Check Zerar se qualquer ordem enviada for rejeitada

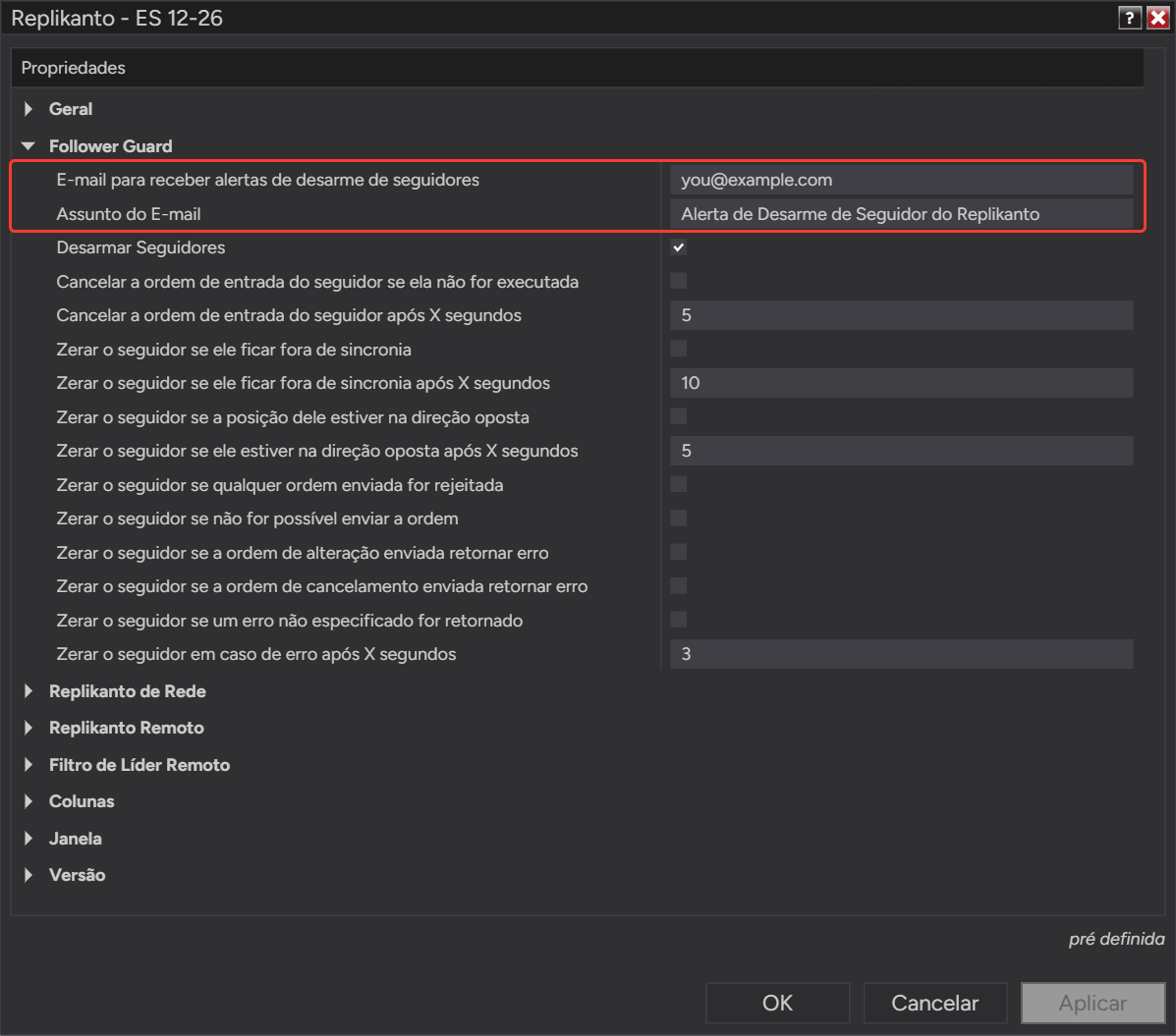tap(679, 484)
